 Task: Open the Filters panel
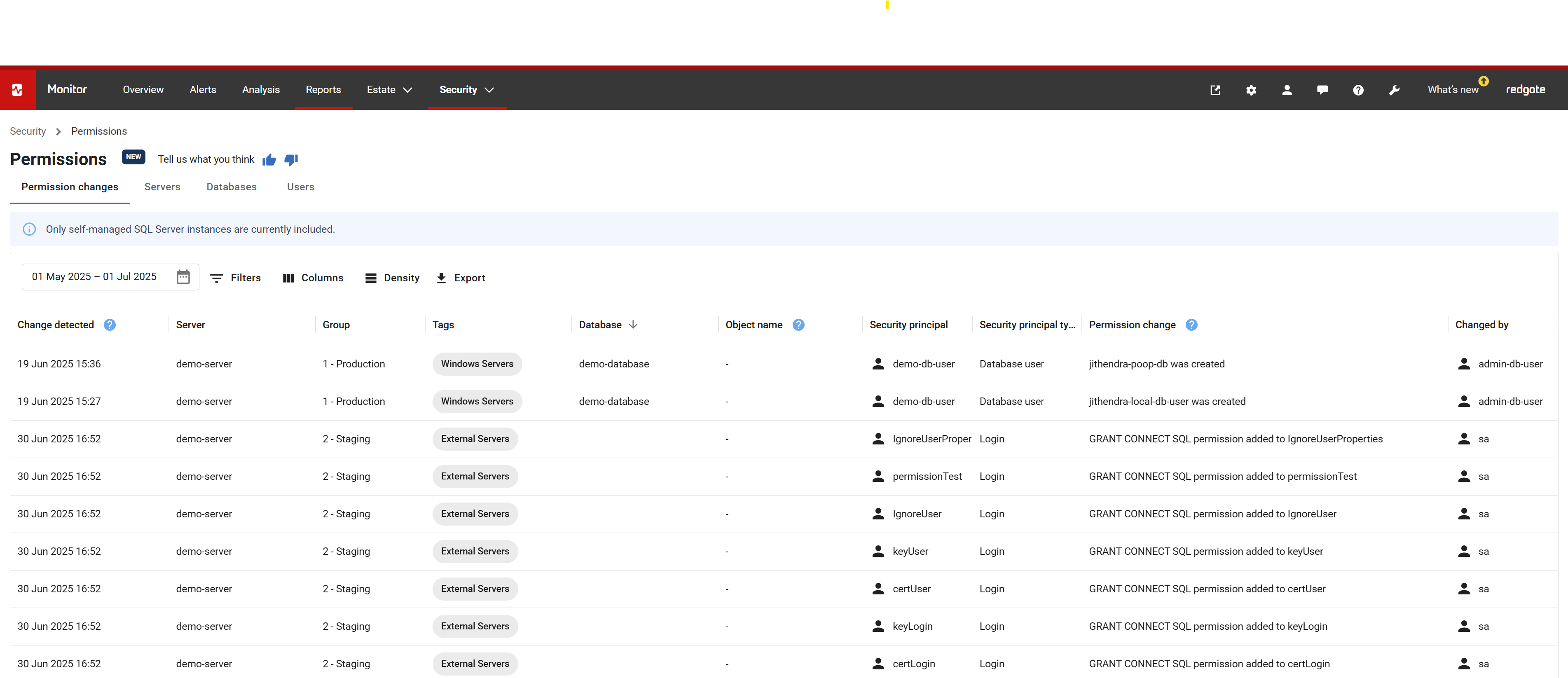[x=236, y=278]
